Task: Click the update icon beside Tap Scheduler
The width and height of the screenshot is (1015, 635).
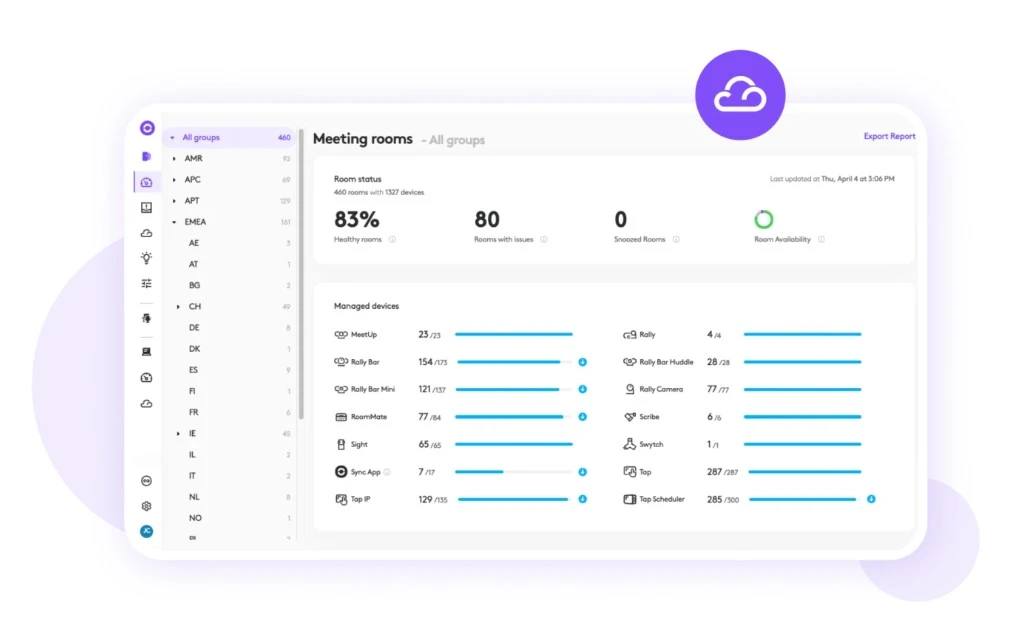Action: (x=871, y=499)
